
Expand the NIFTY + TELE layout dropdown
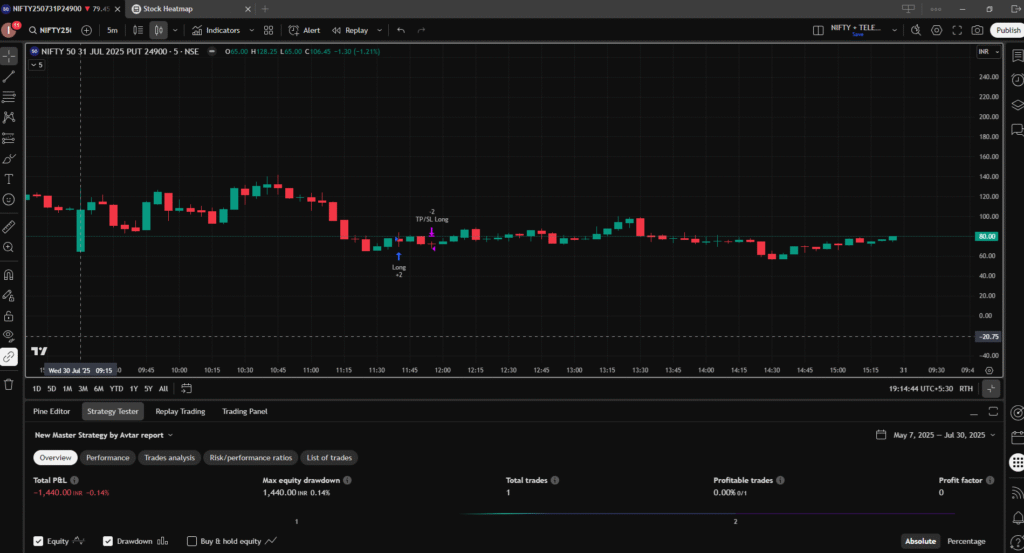pyautogui.click(x=895, y=30)
